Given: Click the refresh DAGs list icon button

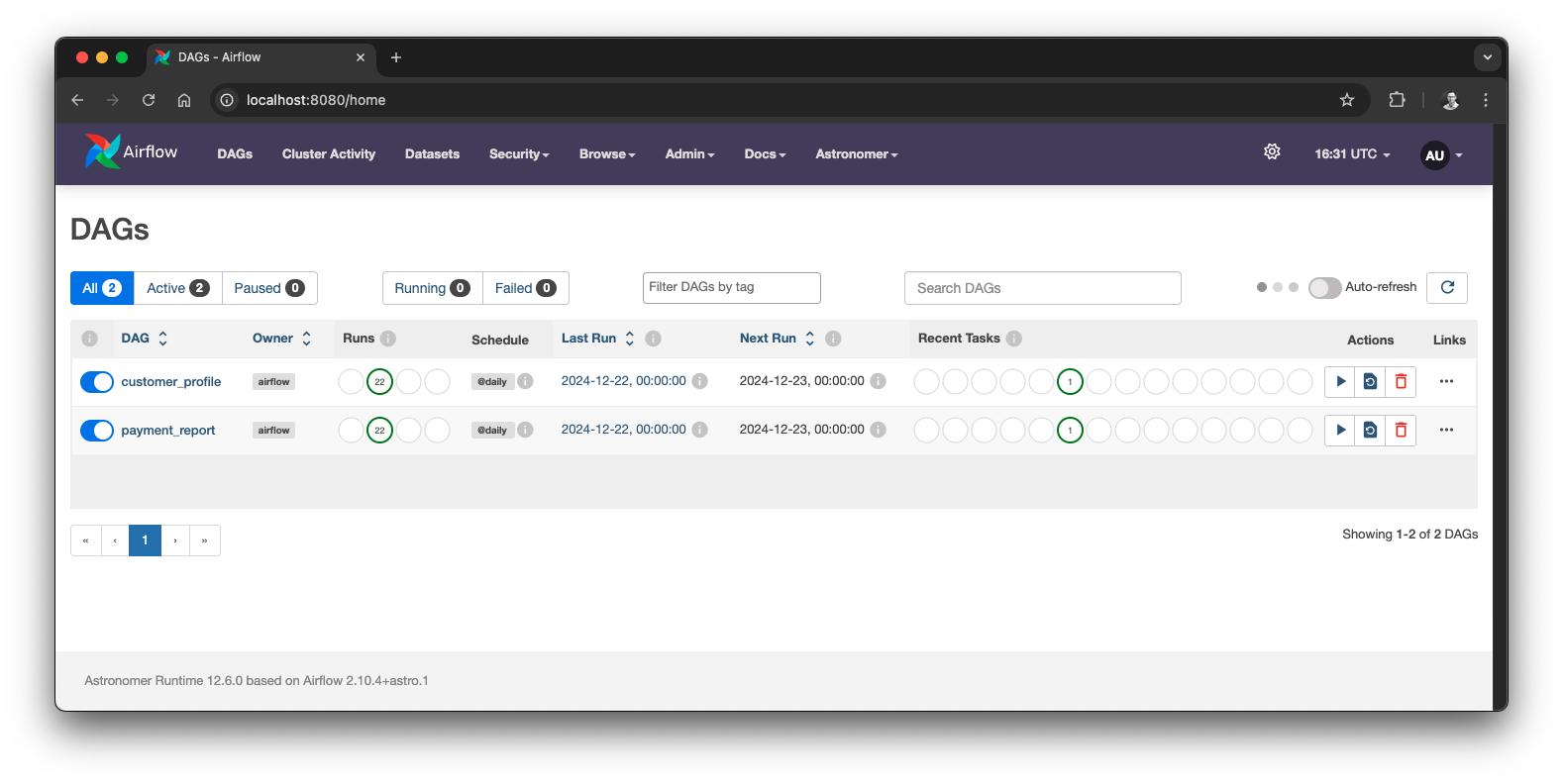Looking at the screenshot, I should point(1447,287).
